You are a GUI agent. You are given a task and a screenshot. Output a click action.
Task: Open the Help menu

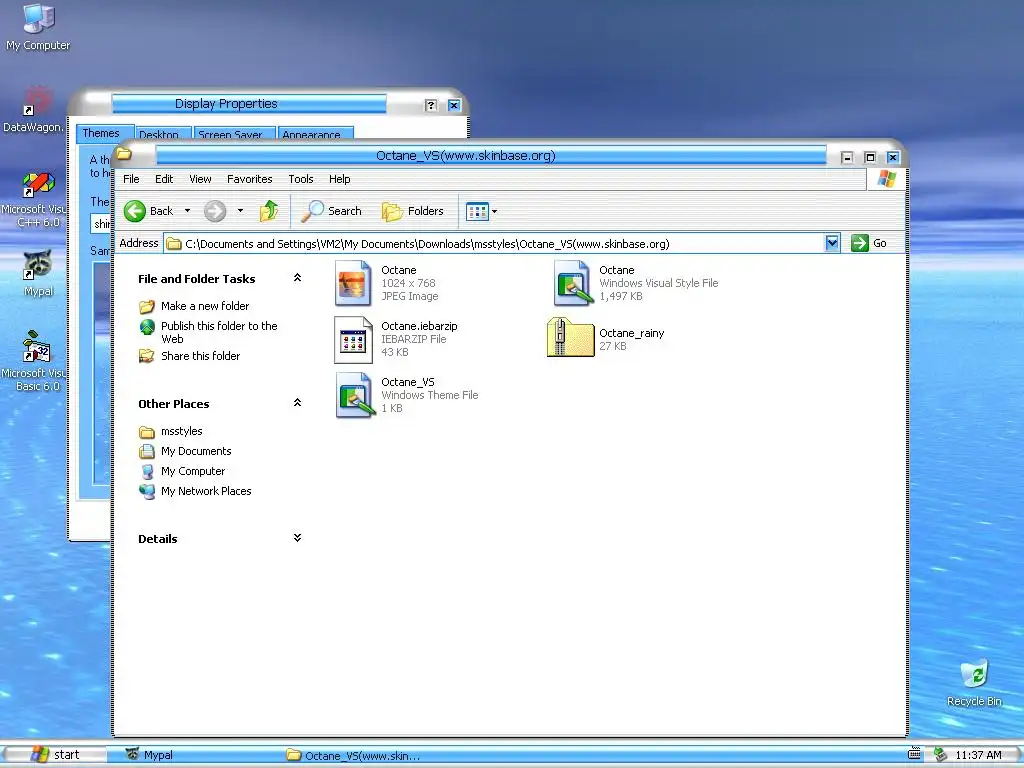(340, 179)
